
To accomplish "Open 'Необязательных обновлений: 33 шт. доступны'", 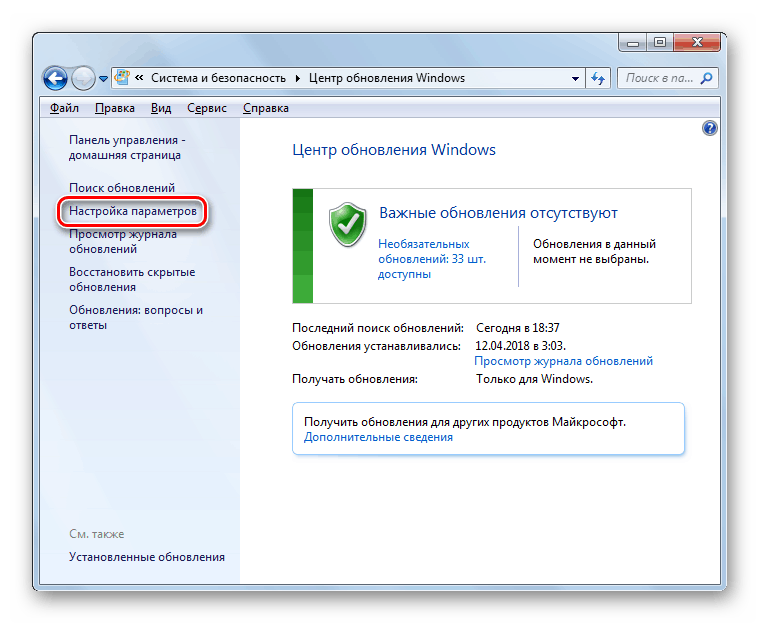I will click(432, 259).
